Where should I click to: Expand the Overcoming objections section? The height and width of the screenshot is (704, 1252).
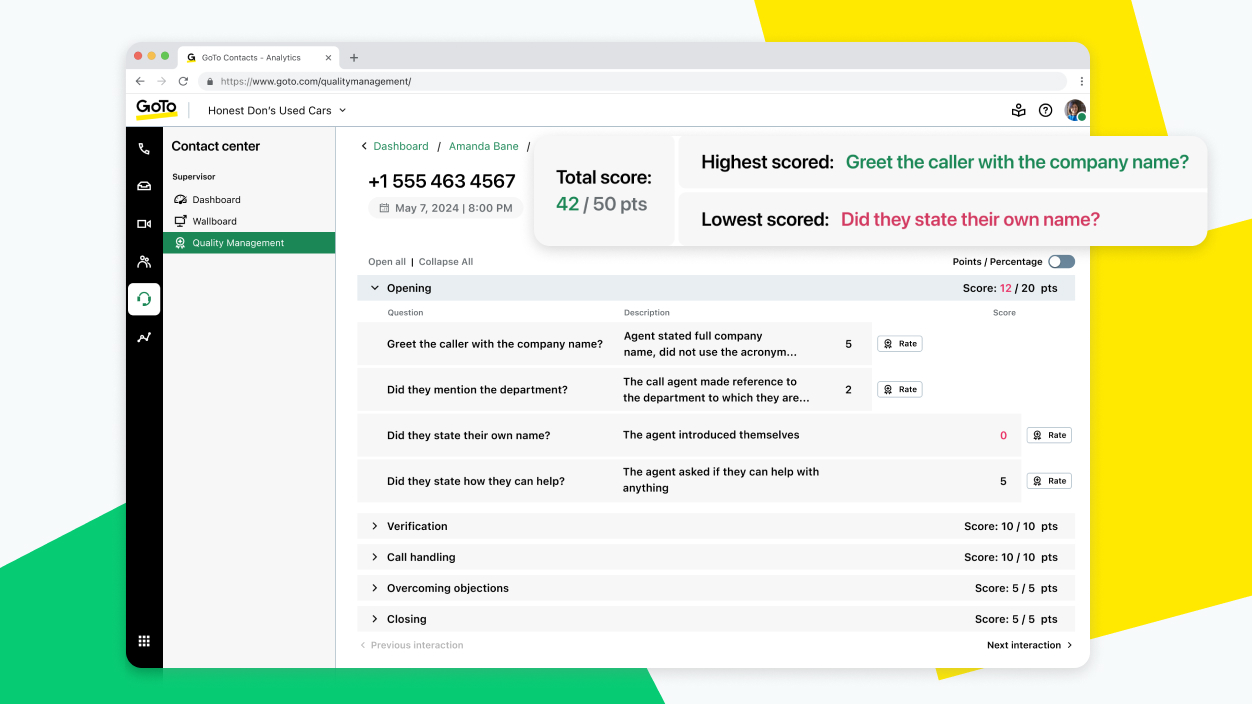coord(375,588)
